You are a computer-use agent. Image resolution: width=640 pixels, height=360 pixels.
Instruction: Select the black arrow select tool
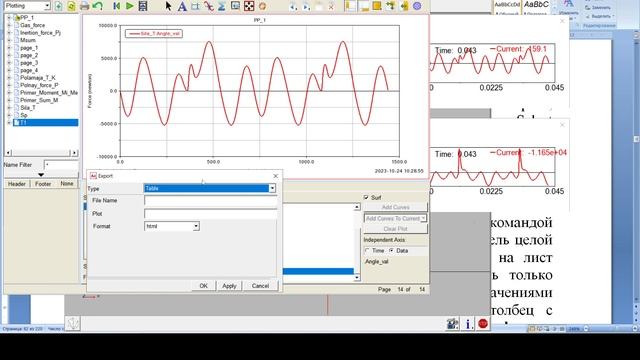pyautogui.click(x=168, y=6)
